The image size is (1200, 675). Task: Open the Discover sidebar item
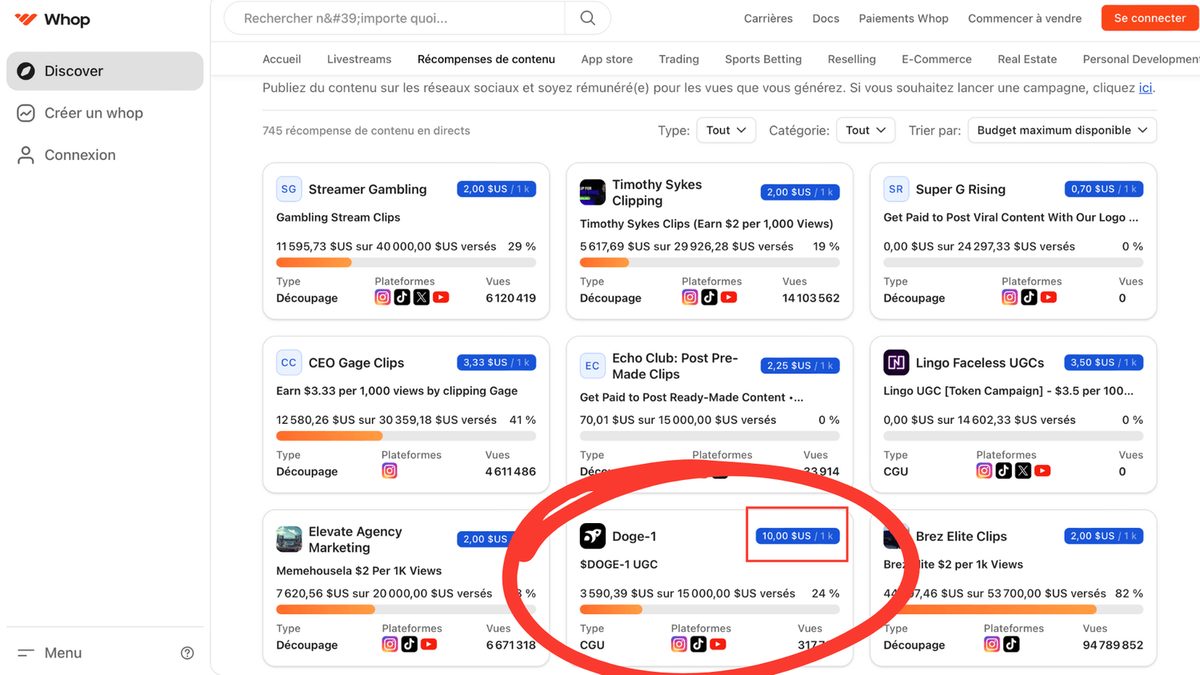click(105, 71)
